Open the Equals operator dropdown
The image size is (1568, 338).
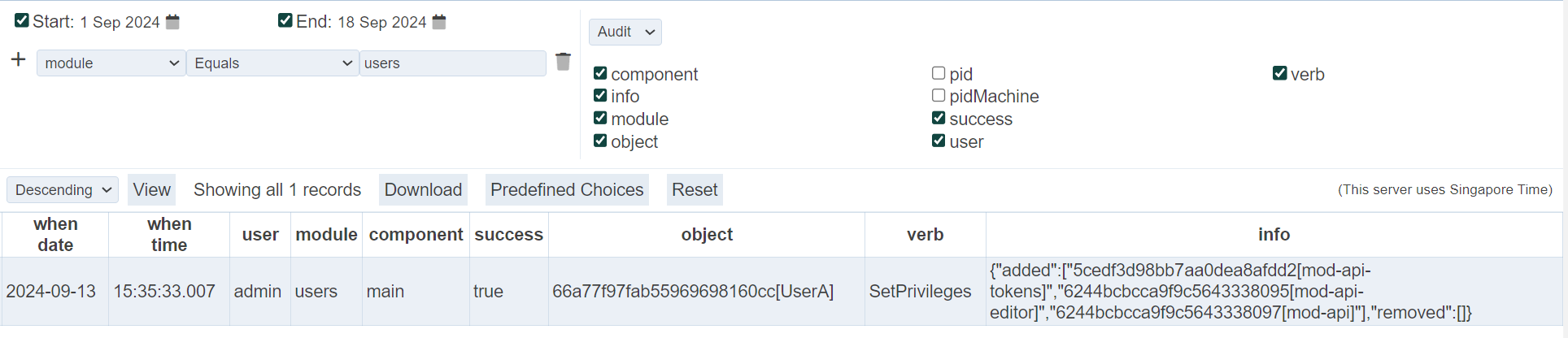[272, 63]
